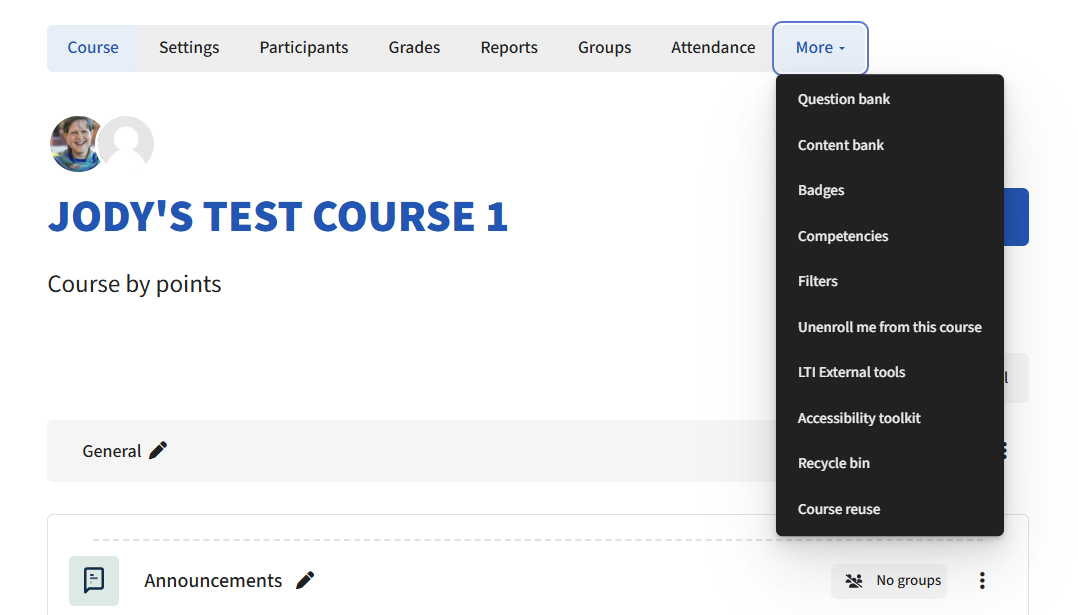Select Unenroll me from this course
This screenshot has width=1078, height=615.
click(x=889, y=327)
